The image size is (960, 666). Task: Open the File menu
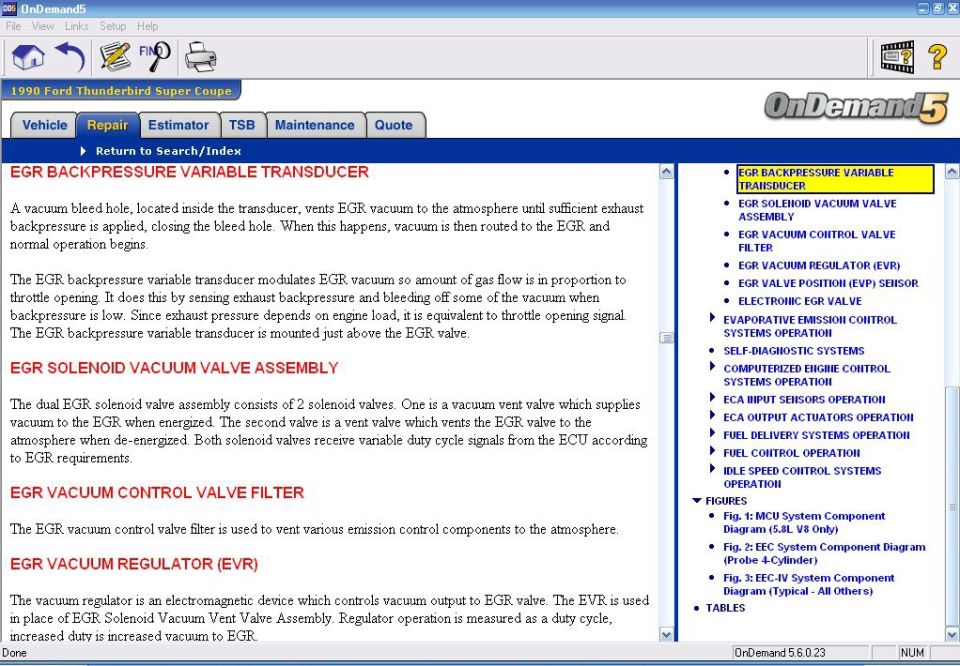point(13,26)
